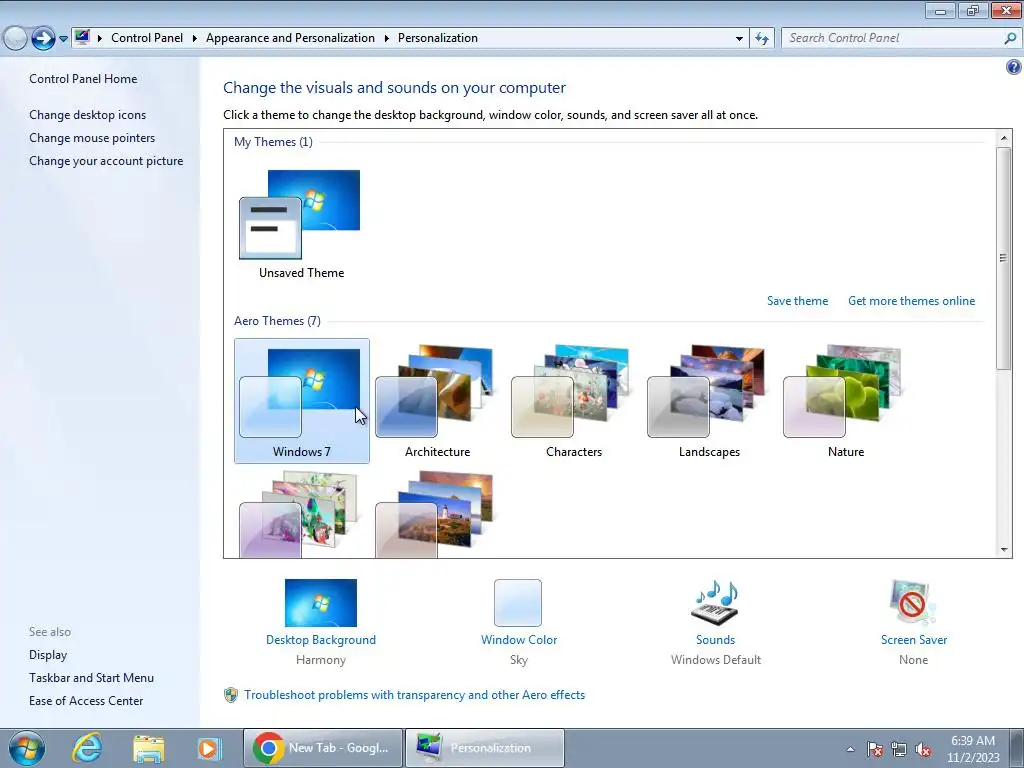Image resolution: width=1024 pixels, height=768 pixels.
Task: Open the blue Help question mark icon
Action: [x=1014, y=67]
